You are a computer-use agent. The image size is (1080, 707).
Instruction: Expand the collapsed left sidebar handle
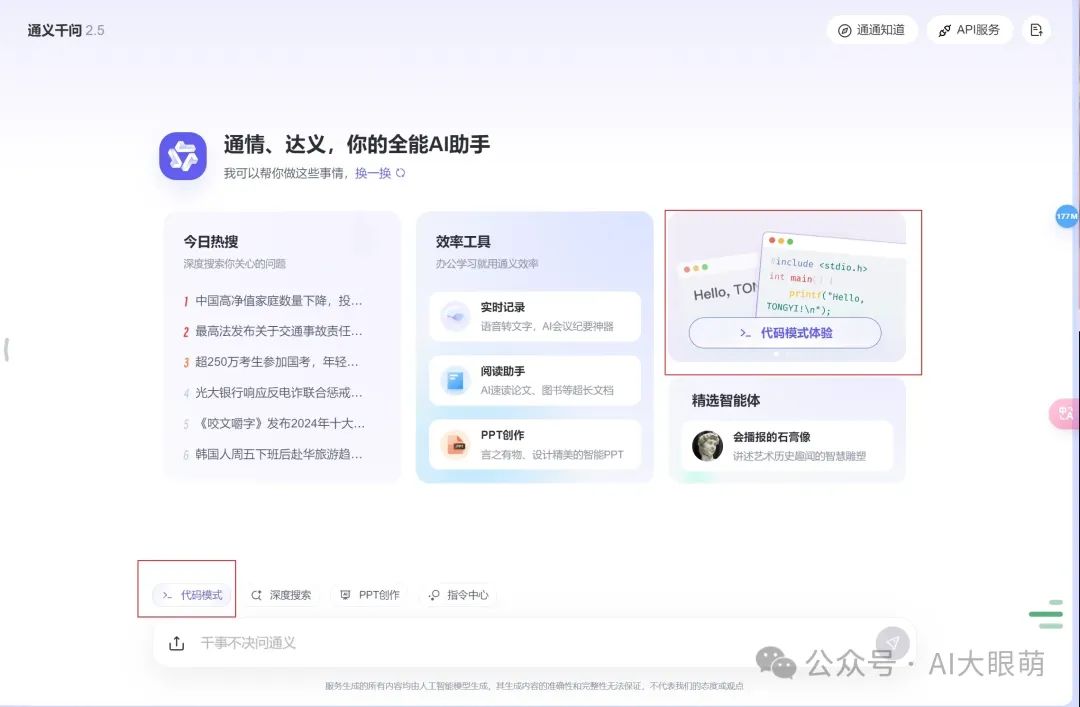(6, 349)
